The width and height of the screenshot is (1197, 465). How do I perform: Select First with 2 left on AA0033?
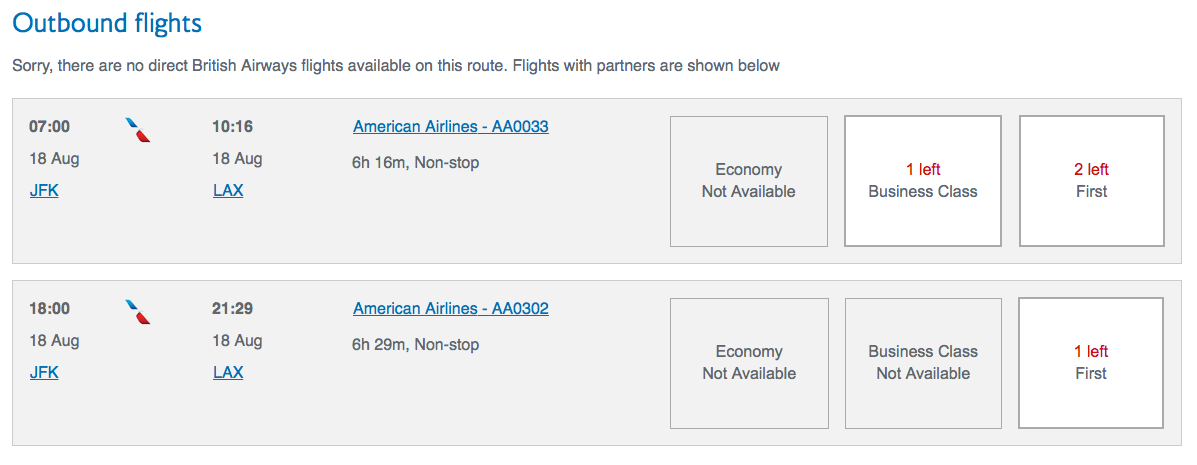coord(1091,181)
